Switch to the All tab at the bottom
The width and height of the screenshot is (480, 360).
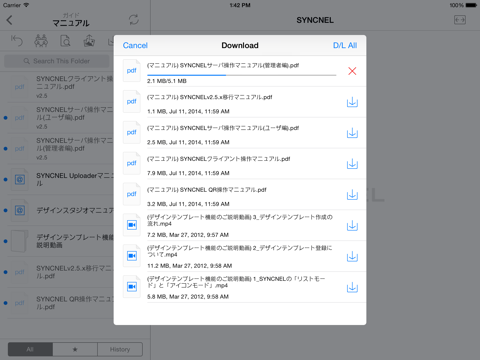pos(30,349)
